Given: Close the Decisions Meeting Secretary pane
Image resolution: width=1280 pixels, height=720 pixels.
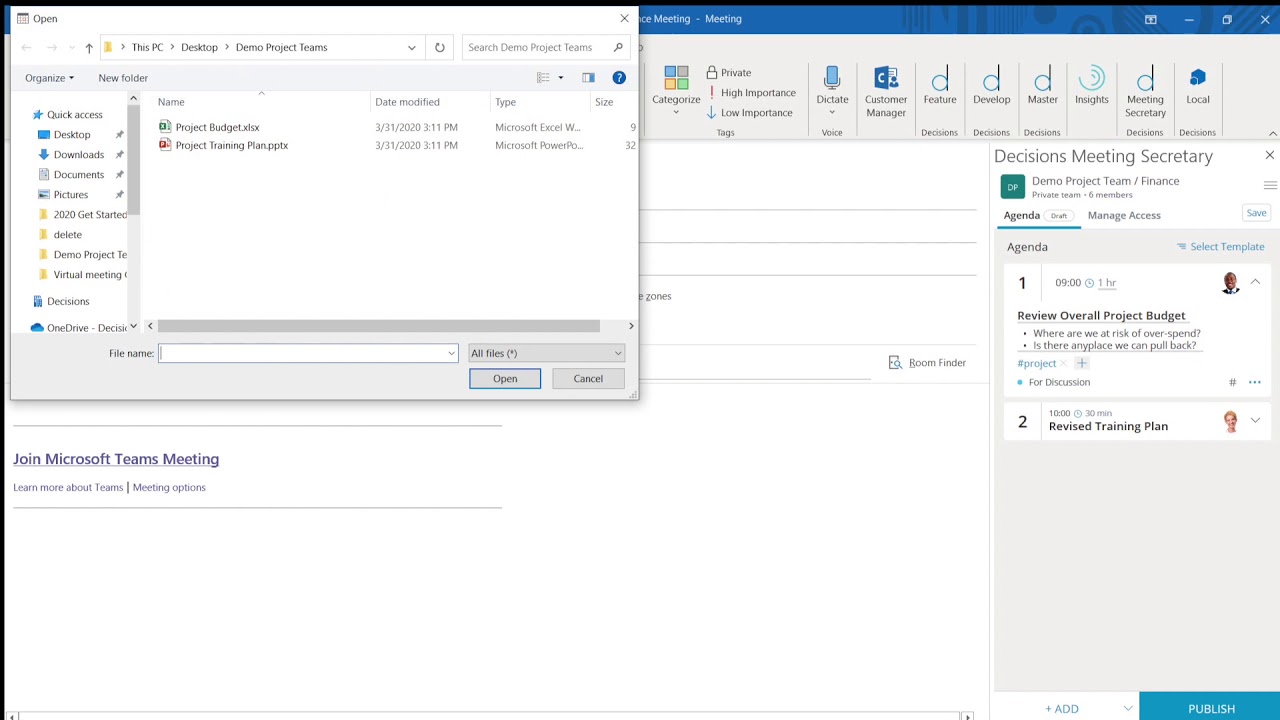Looking at the screenshot, I should tap(1270, 155).
